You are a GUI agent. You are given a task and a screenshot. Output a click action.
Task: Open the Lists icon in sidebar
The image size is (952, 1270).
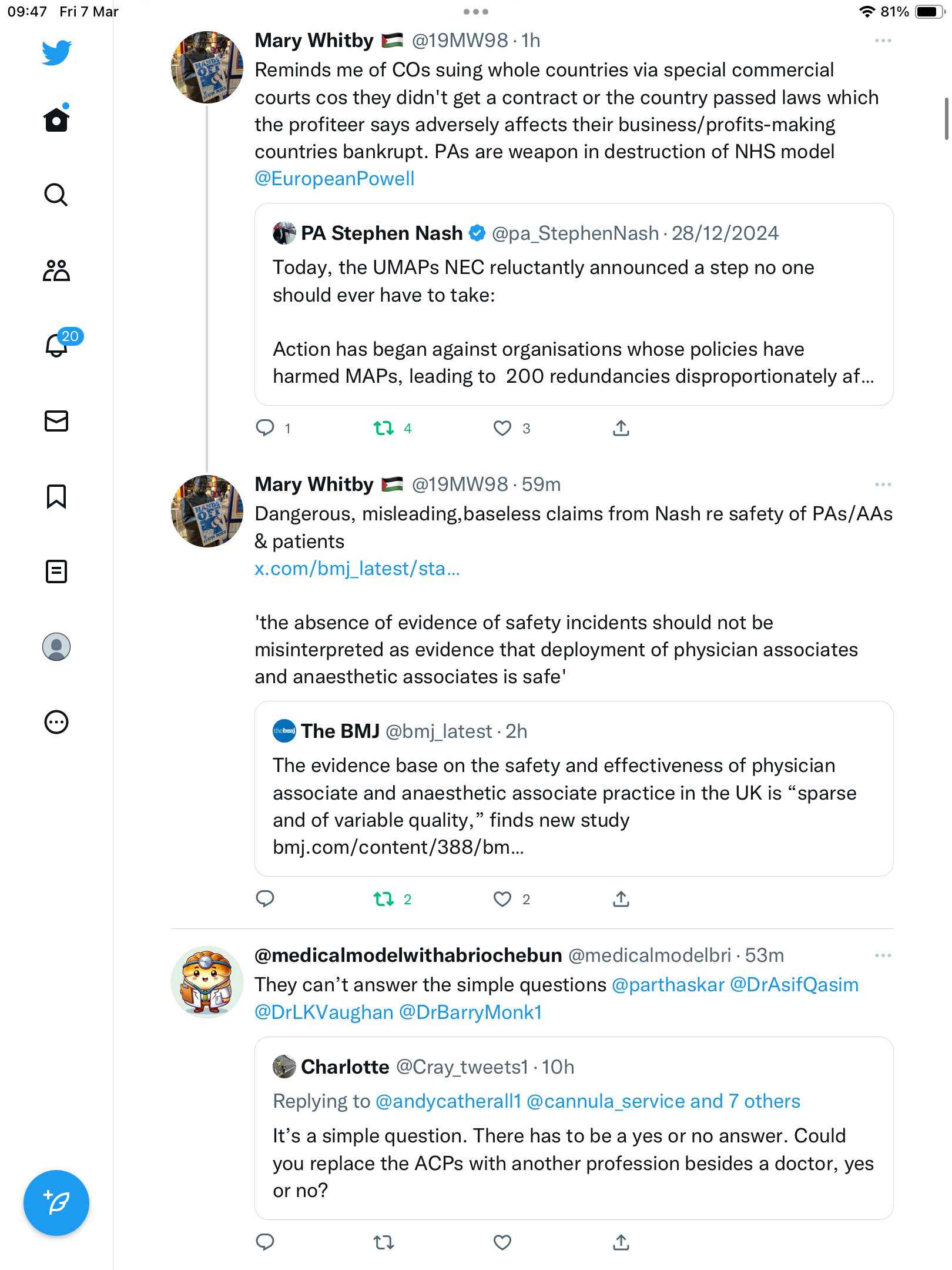[56, 571]
